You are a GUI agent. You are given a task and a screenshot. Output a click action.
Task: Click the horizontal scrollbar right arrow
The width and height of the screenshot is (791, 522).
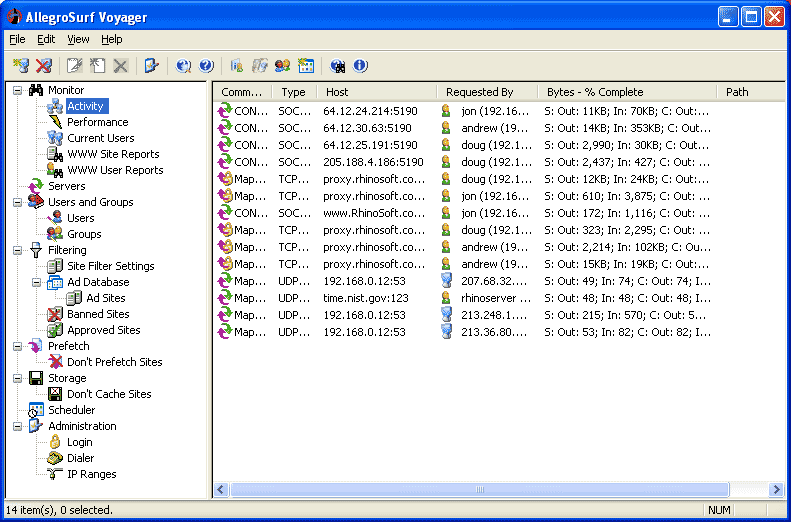777,489
